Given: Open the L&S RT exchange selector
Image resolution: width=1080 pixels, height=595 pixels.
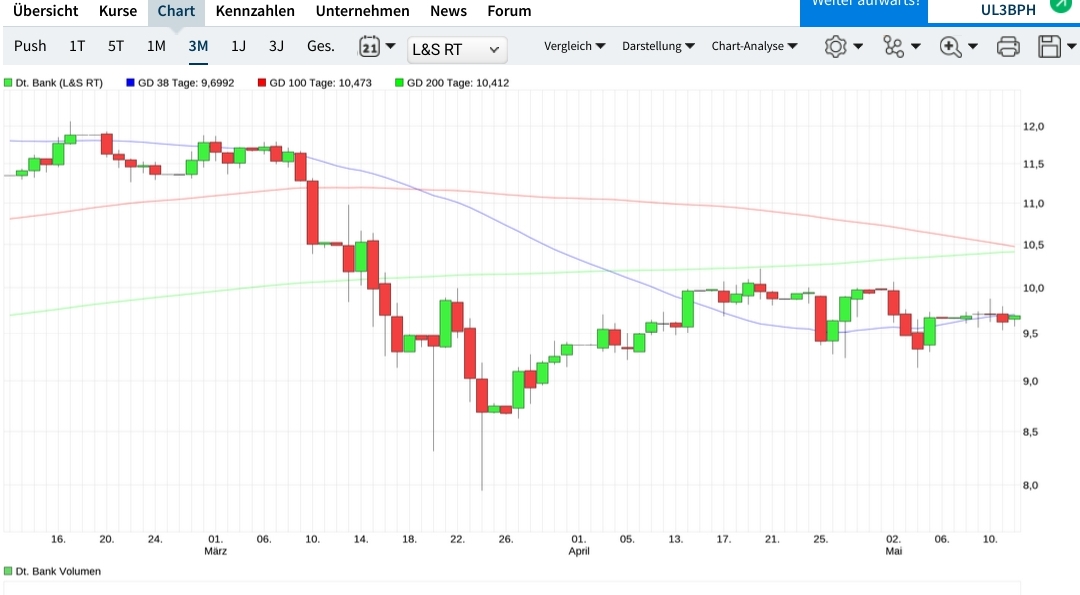Looking at the screenshot, I should [x=457, y=48].
